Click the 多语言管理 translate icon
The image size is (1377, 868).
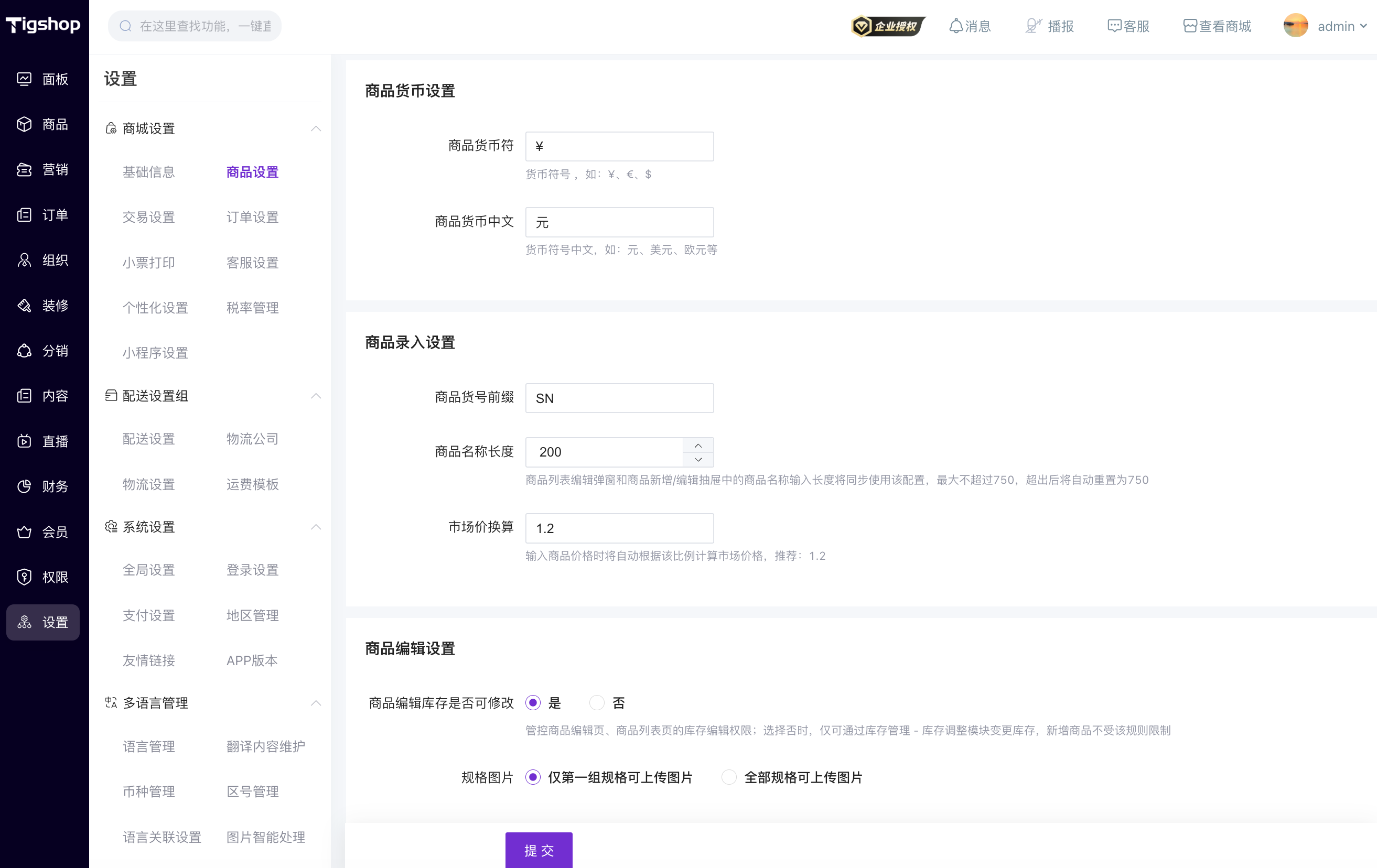click(x=111, y=703)
